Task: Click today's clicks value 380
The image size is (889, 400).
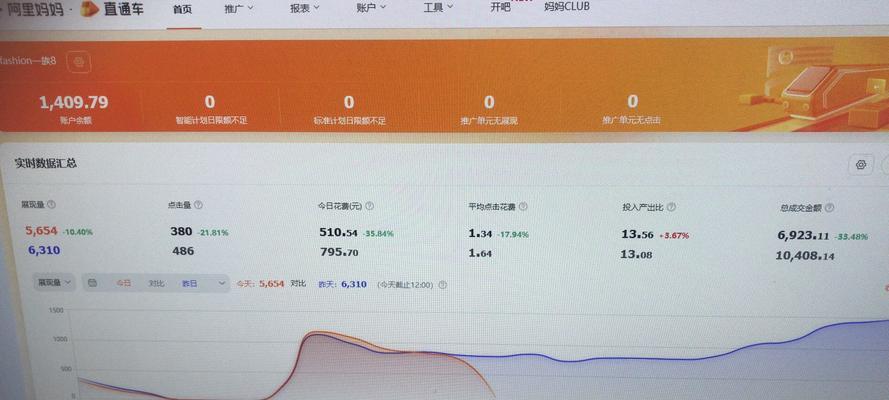Action: click(x=181, y=231)
